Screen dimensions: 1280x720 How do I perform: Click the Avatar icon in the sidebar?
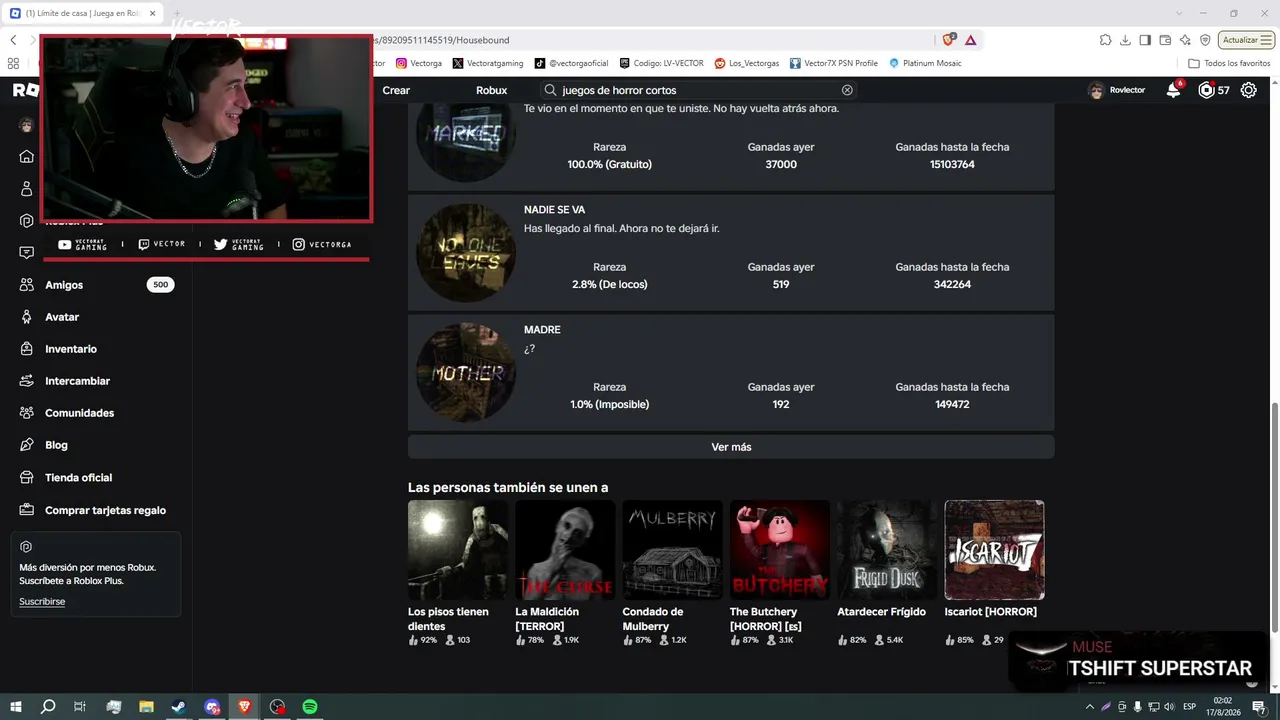[x=27, y=317]
